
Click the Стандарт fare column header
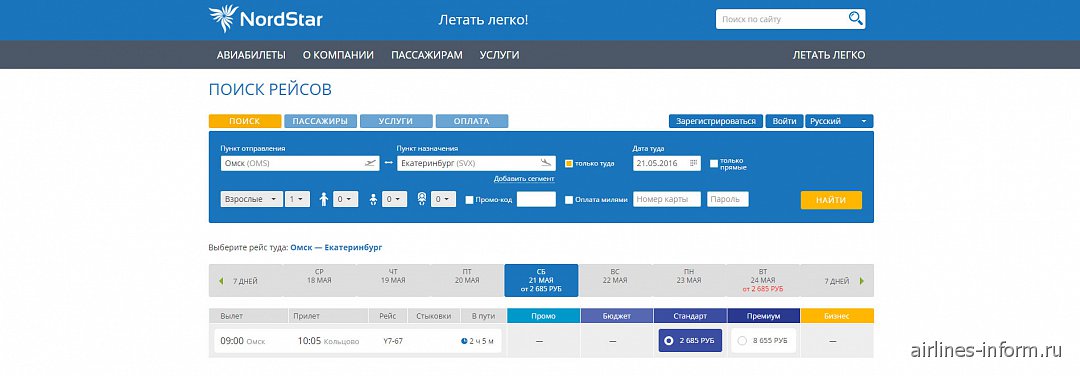tap(690, 316)
